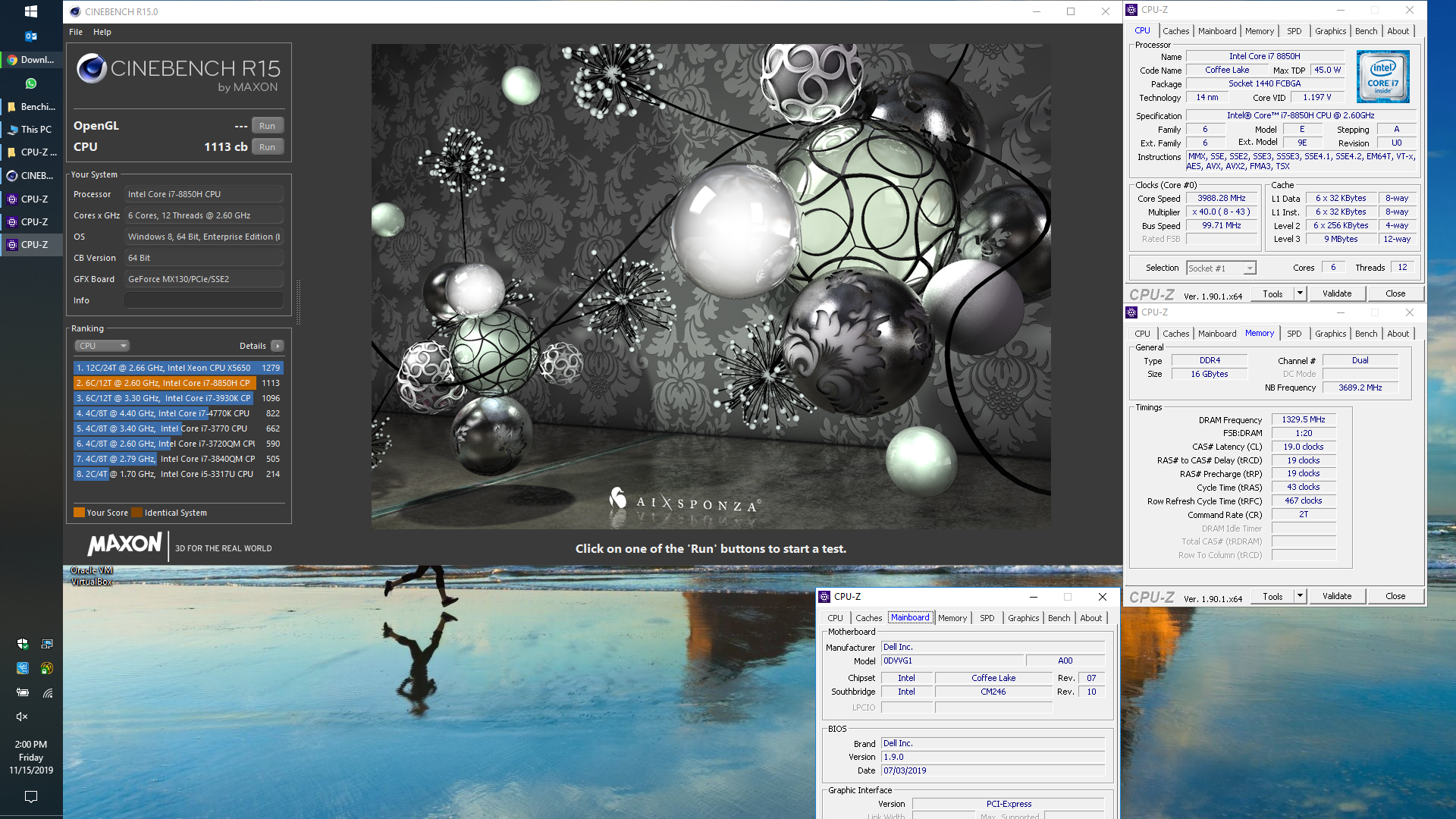Switch to Graphics tab in top CPU-Z window

tap(1330, 31)
